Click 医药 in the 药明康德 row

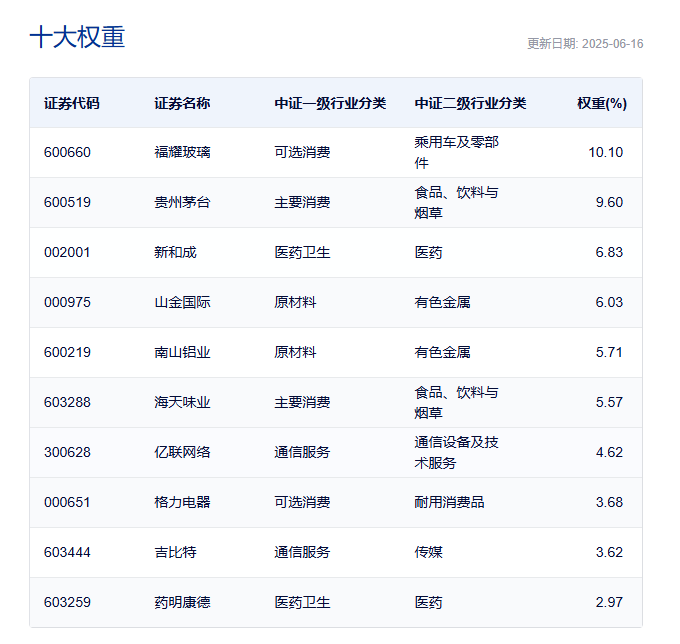[428, 602]
